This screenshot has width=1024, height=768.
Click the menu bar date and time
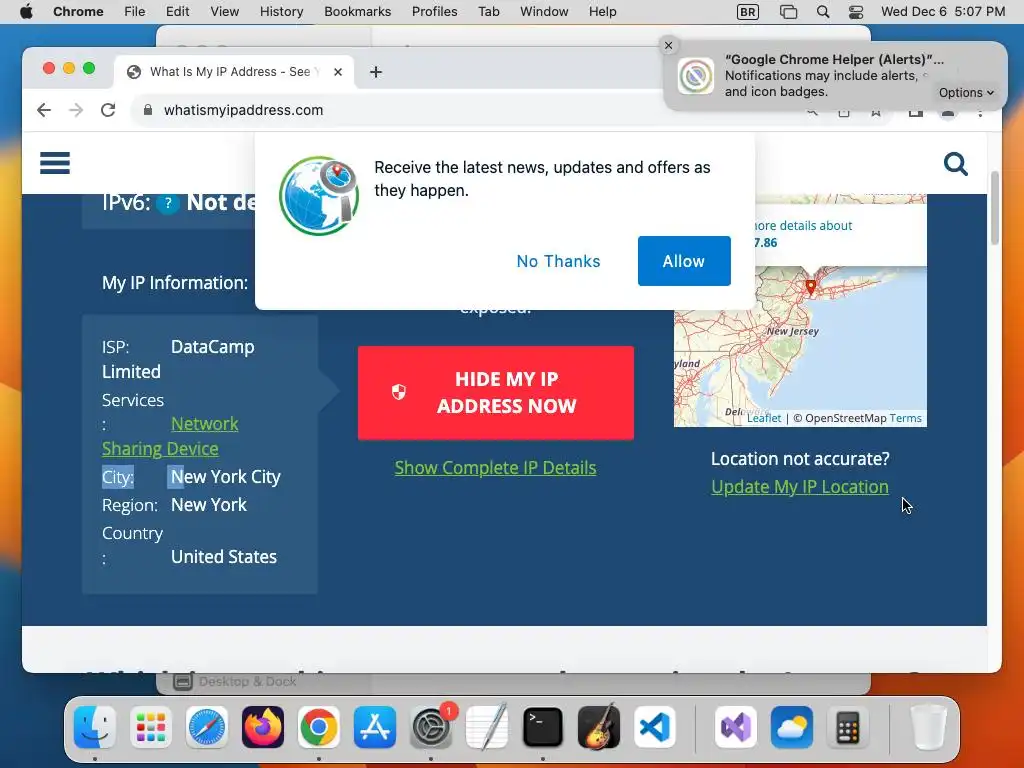(x=942, y=12)
